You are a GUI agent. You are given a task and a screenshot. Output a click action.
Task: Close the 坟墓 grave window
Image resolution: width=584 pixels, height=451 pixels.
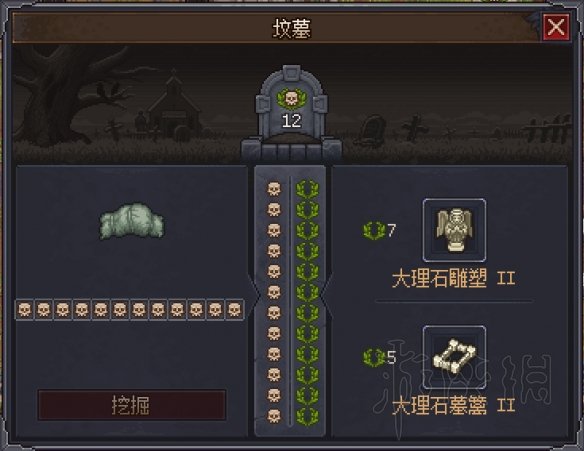pos(556,27)
